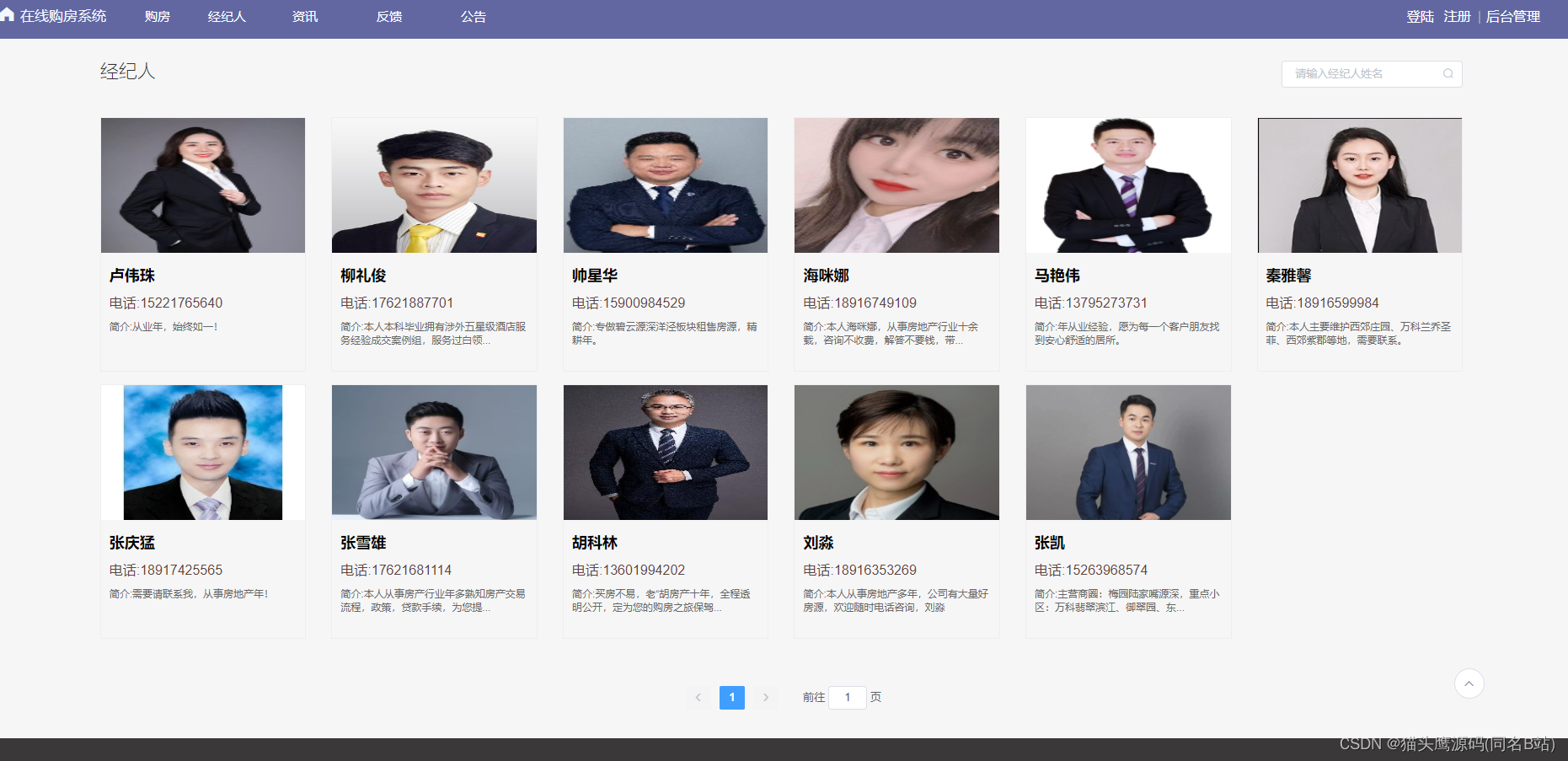
Task: Go to previous page arrow in pagination
Action: point(698,697)
